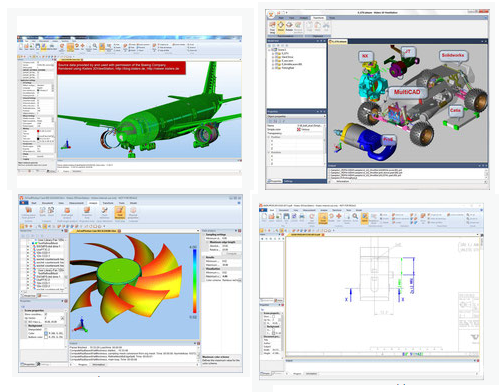Screen dimensions: 499x392
Task: Click Print icon in drawing window ribbon
Action: click(x=302, y=217)
